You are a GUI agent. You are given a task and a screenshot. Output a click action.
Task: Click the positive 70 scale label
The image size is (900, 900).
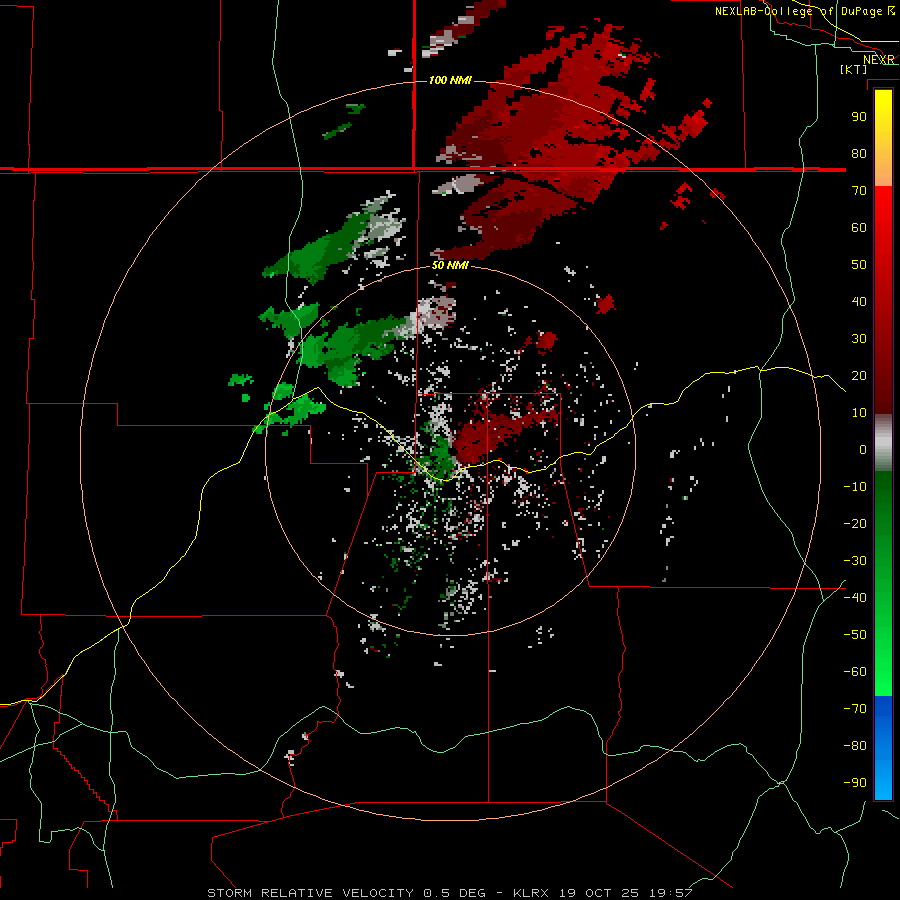pyautogui.click(x=859, y=191)
